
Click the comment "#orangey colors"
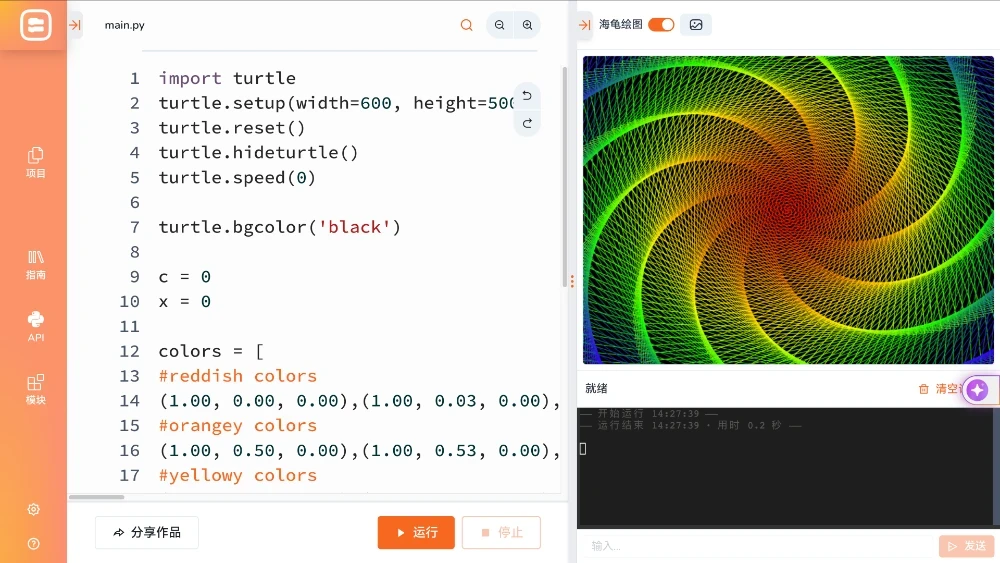coord(237,426)
